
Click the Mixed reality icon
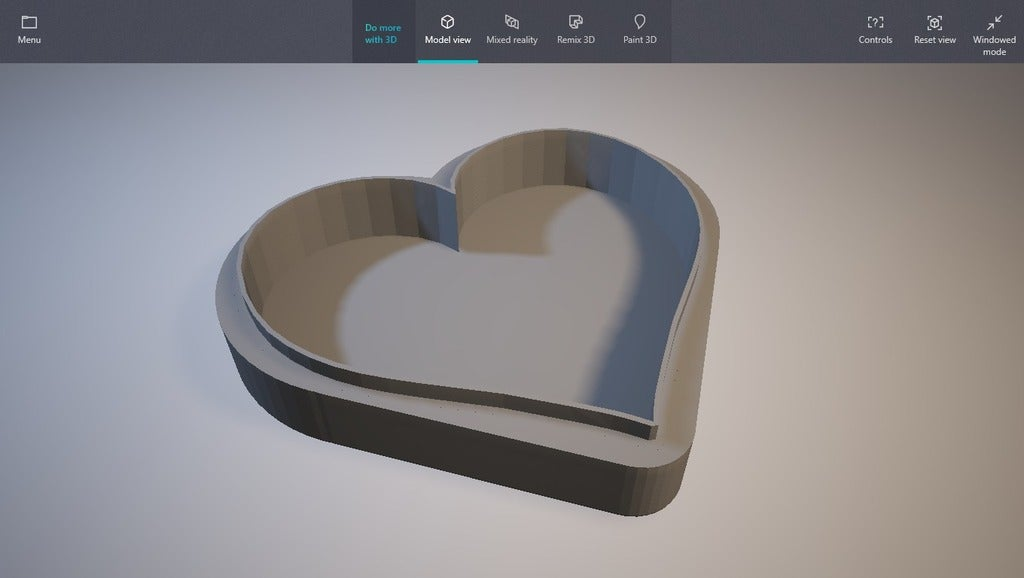(512, 20)
